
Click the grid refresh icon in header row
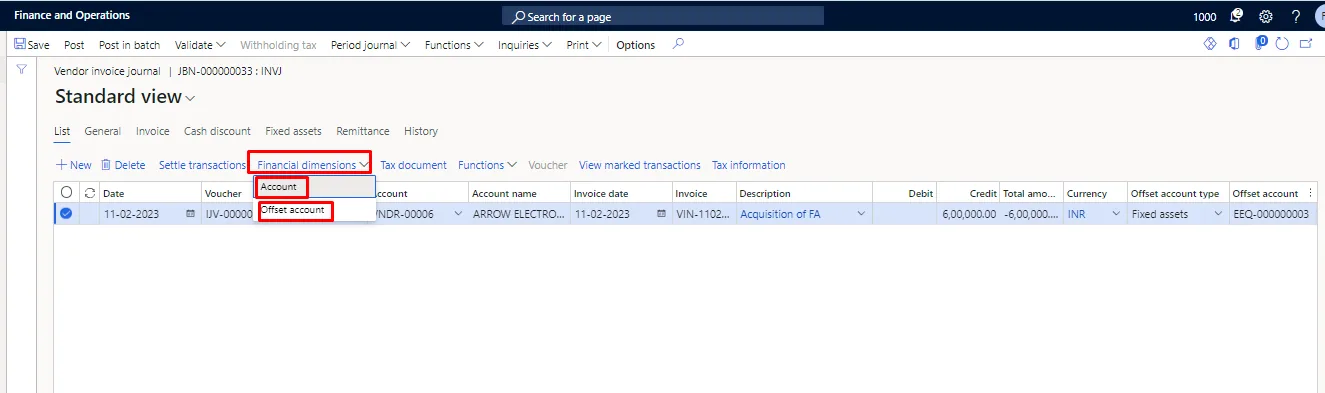click(x=89, y=193)
